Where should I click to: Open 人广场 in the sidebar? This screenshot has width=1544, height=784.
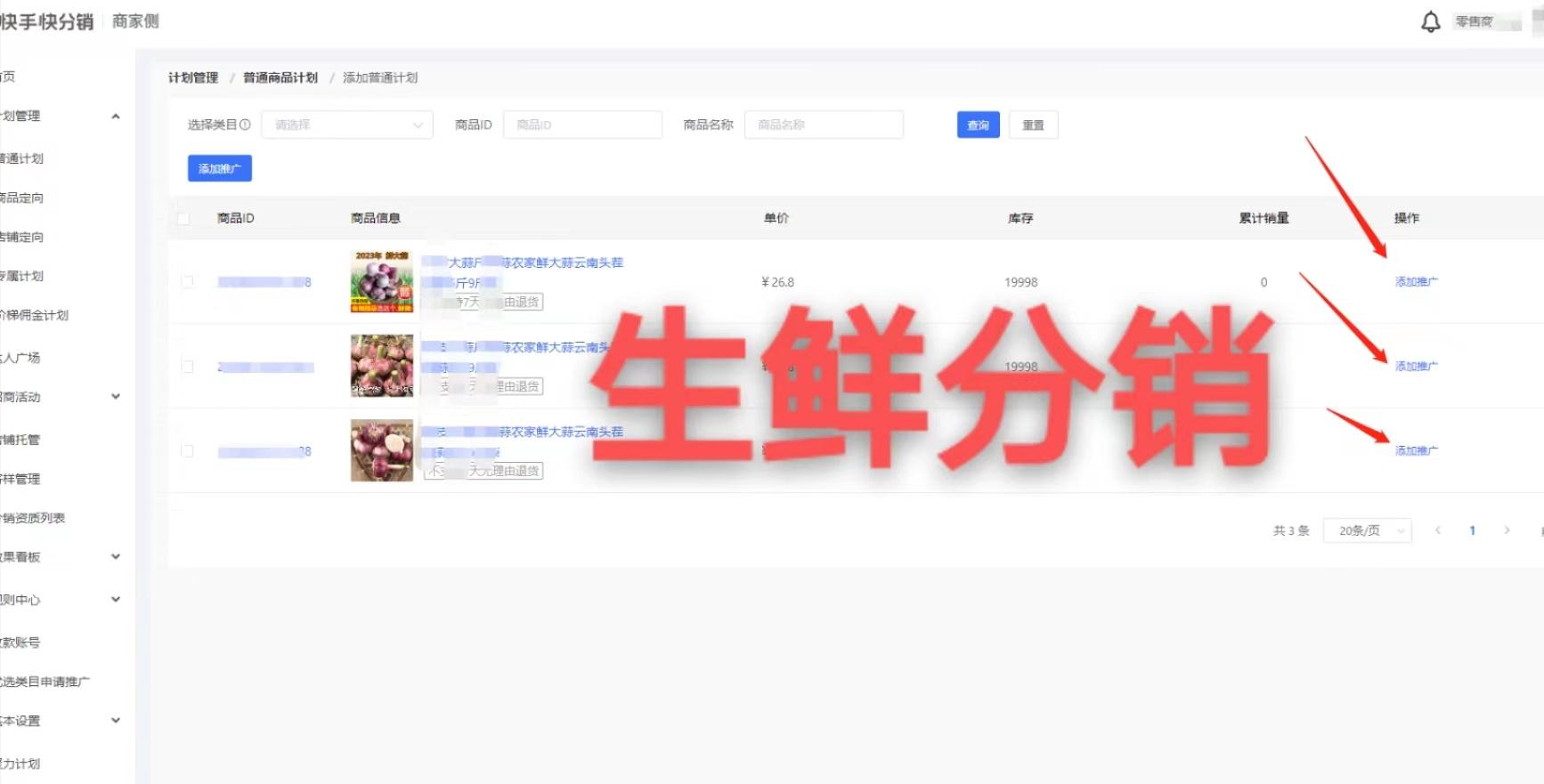point(20,358)
